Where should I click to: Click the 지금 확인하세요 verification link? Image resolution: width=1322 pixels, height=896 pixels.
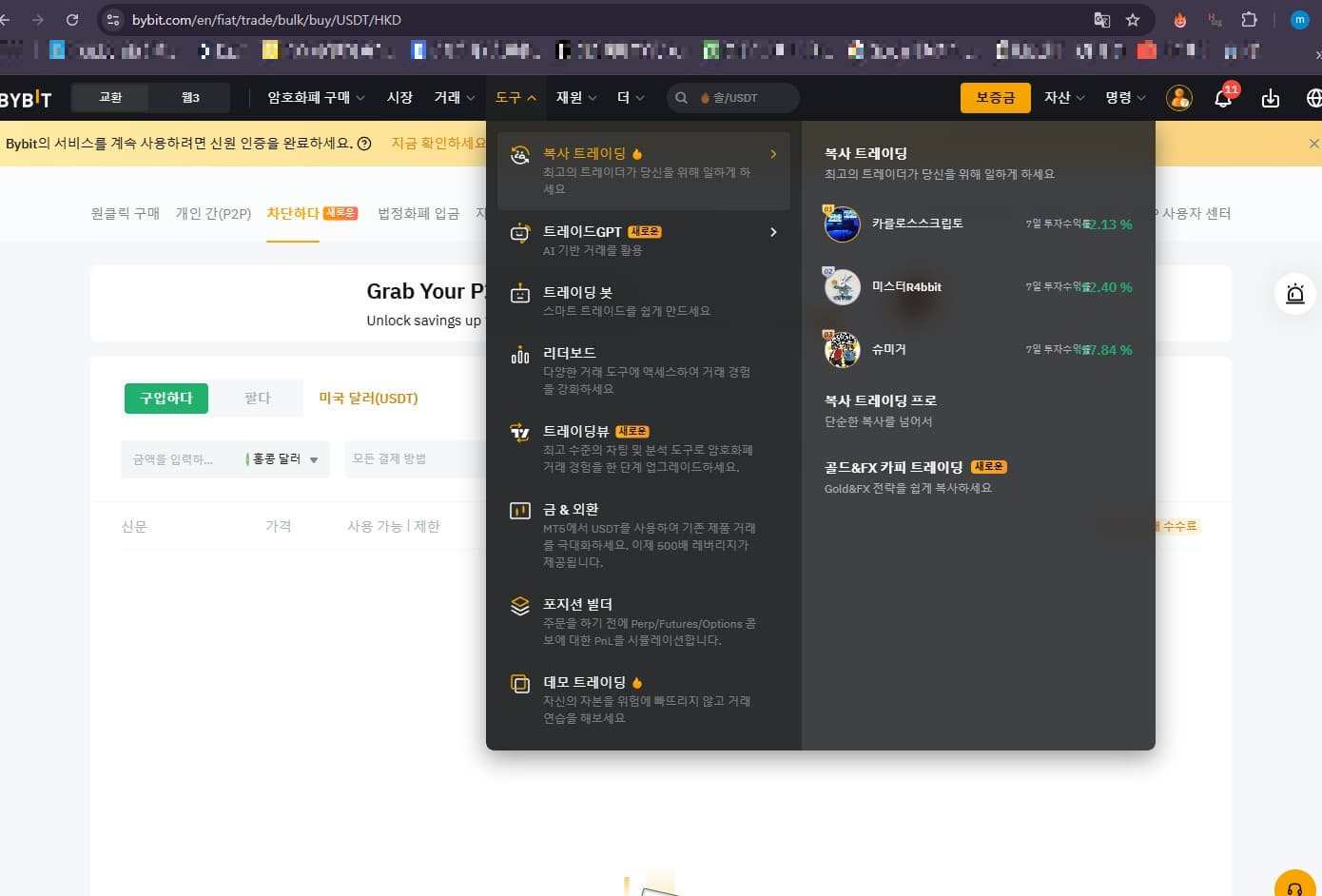click(438, 144)
